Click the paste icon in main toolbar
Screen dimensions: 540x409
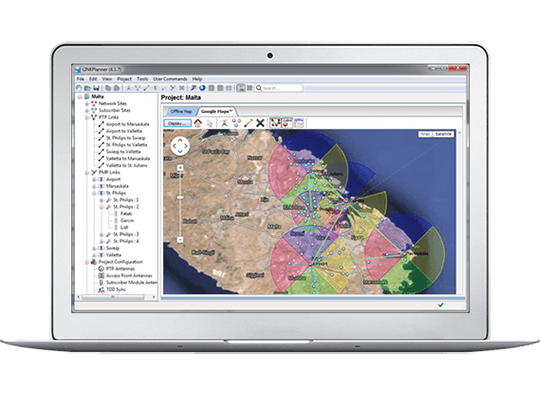click(117, 88)
